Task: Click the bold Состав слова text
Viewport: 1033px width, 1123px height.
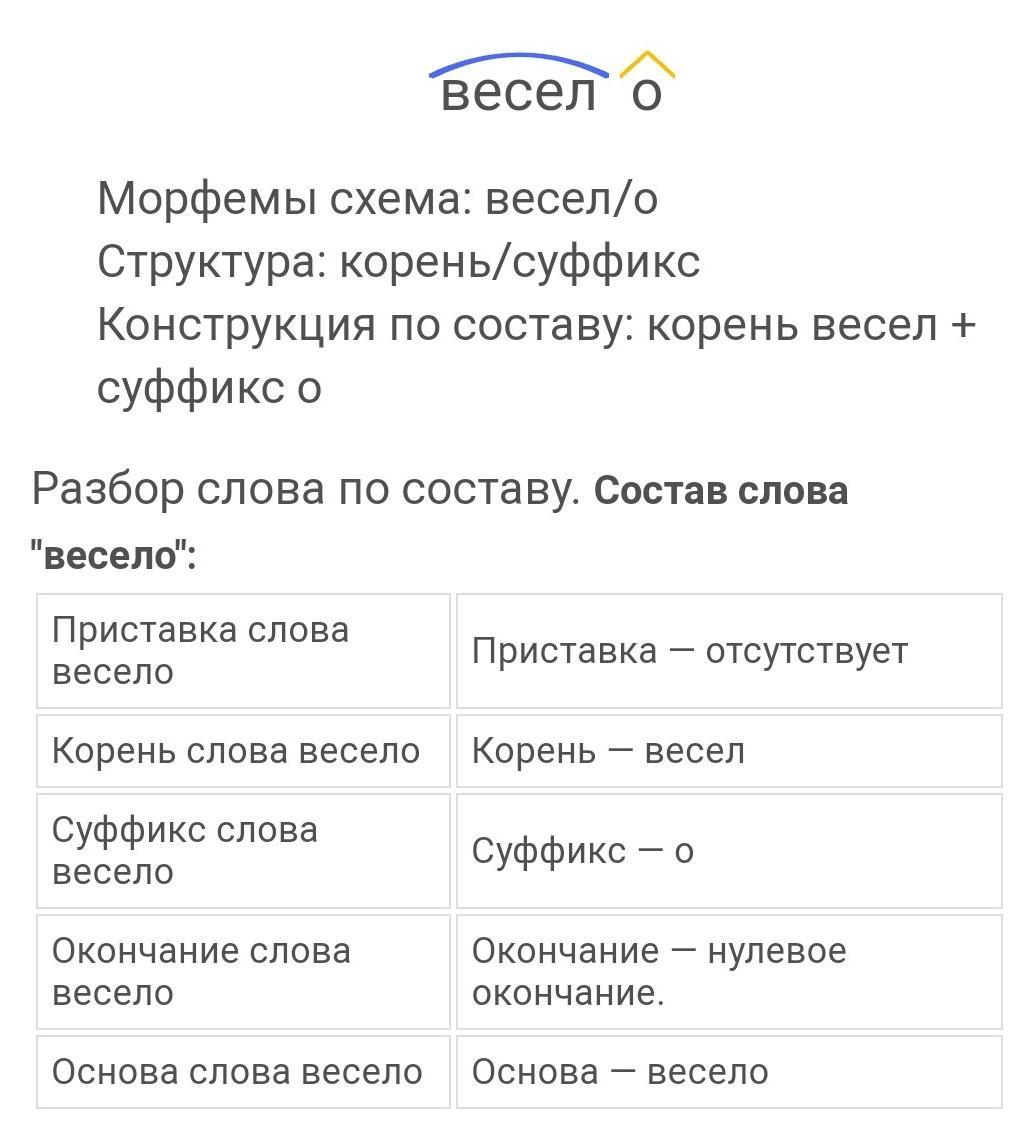Action: coord(721,491)
